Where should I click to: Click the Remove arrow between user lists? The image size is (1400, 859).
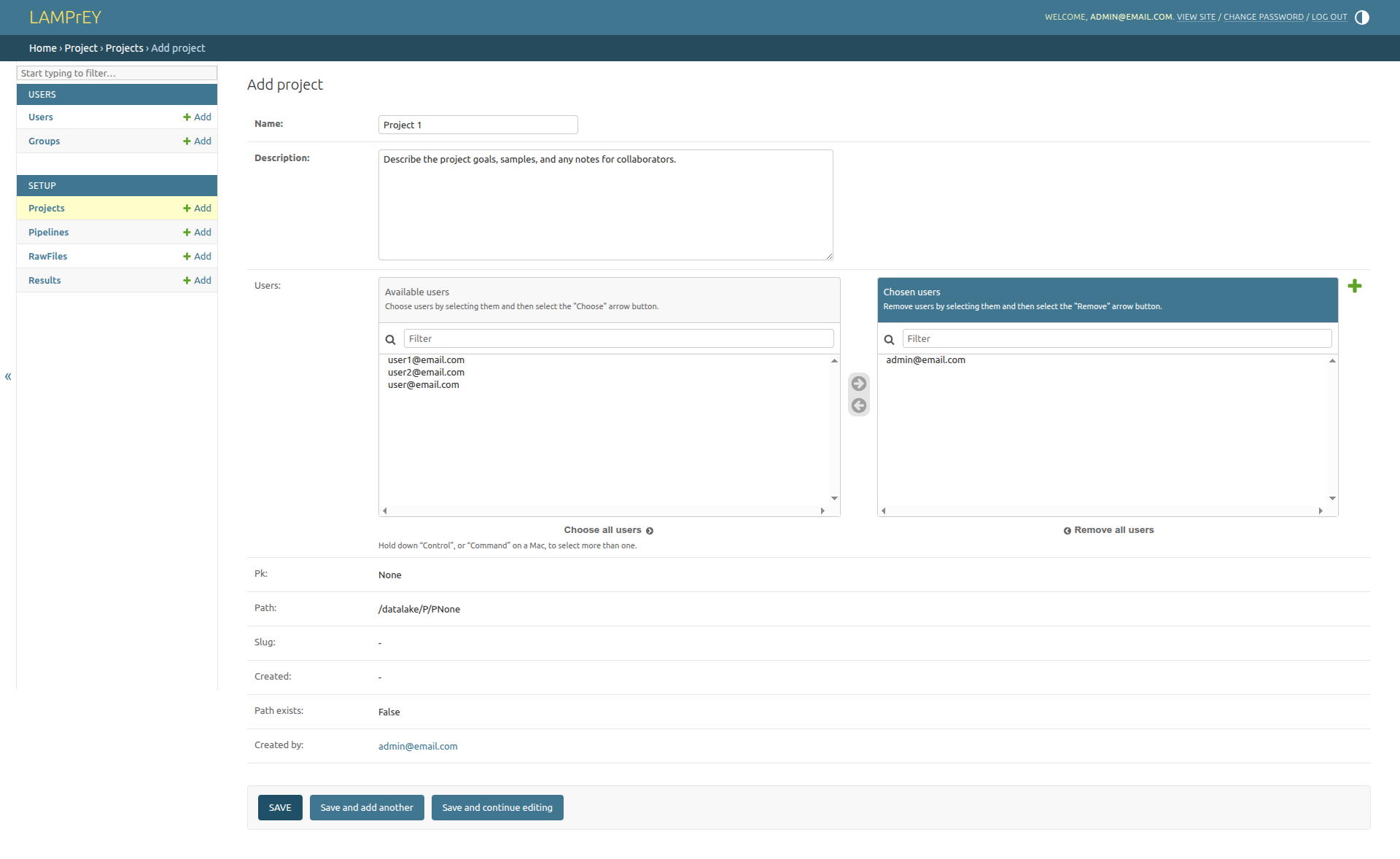(x=858, y=405)
